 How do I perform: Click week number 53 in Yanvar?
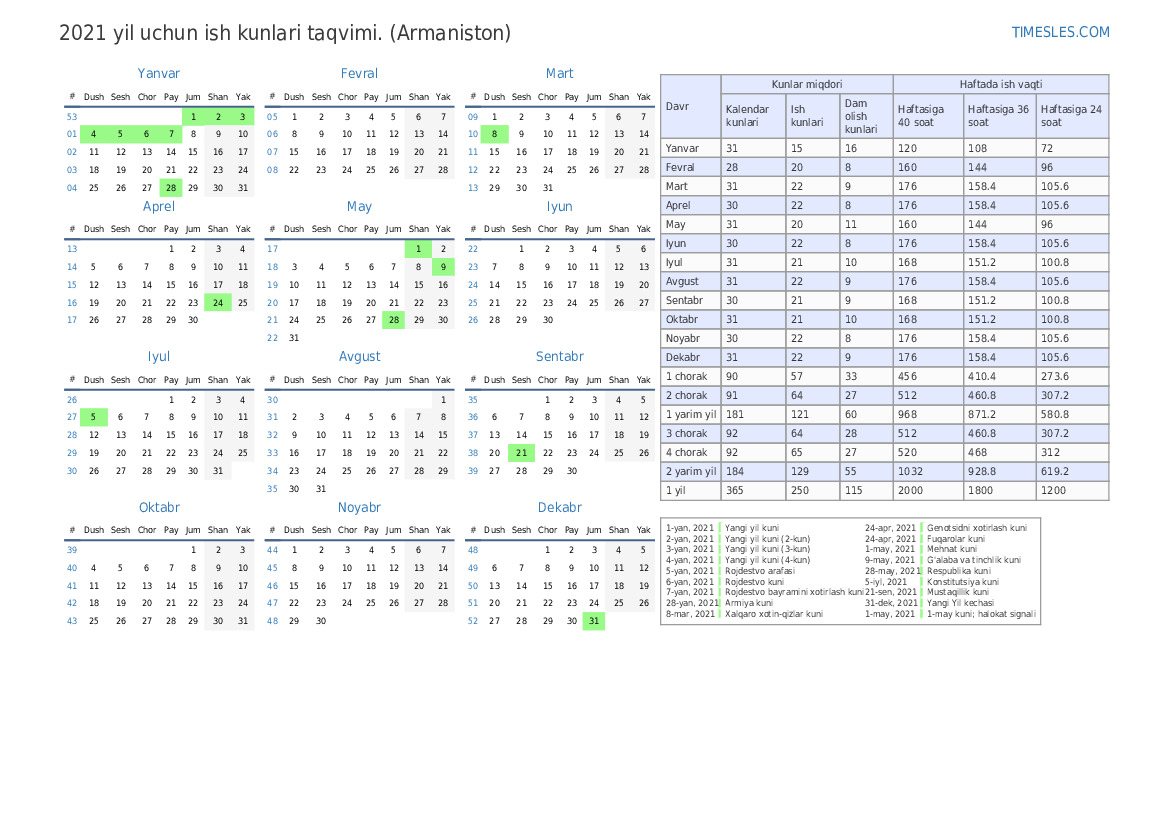72,117
